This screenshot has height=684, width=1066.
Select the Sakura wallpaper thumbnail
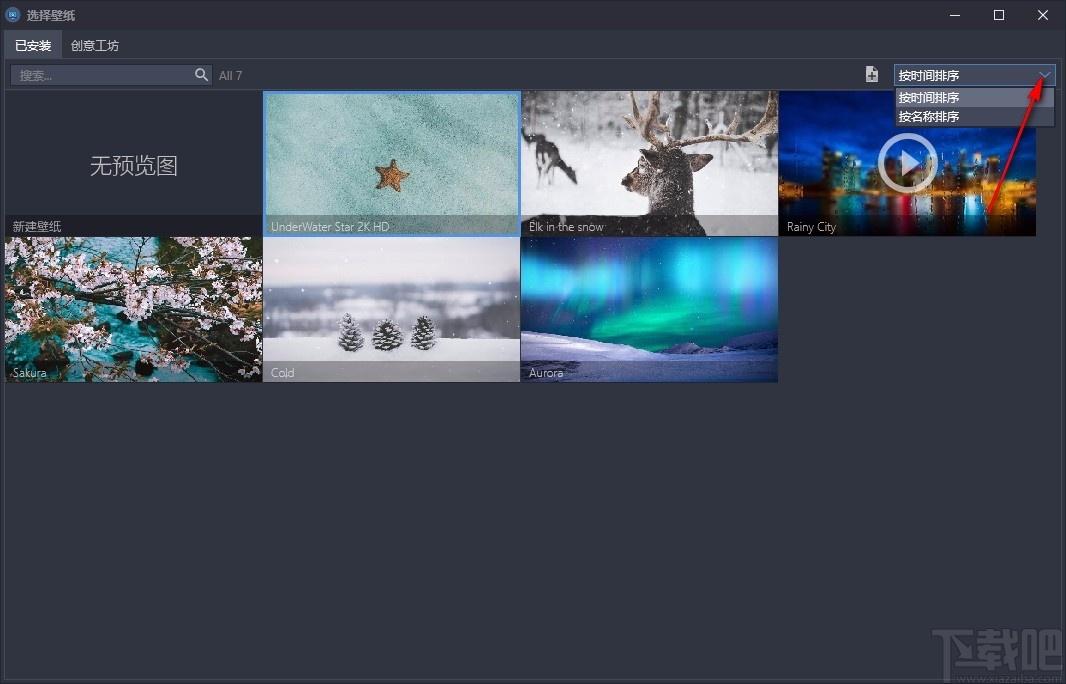[x=133, y=309]
